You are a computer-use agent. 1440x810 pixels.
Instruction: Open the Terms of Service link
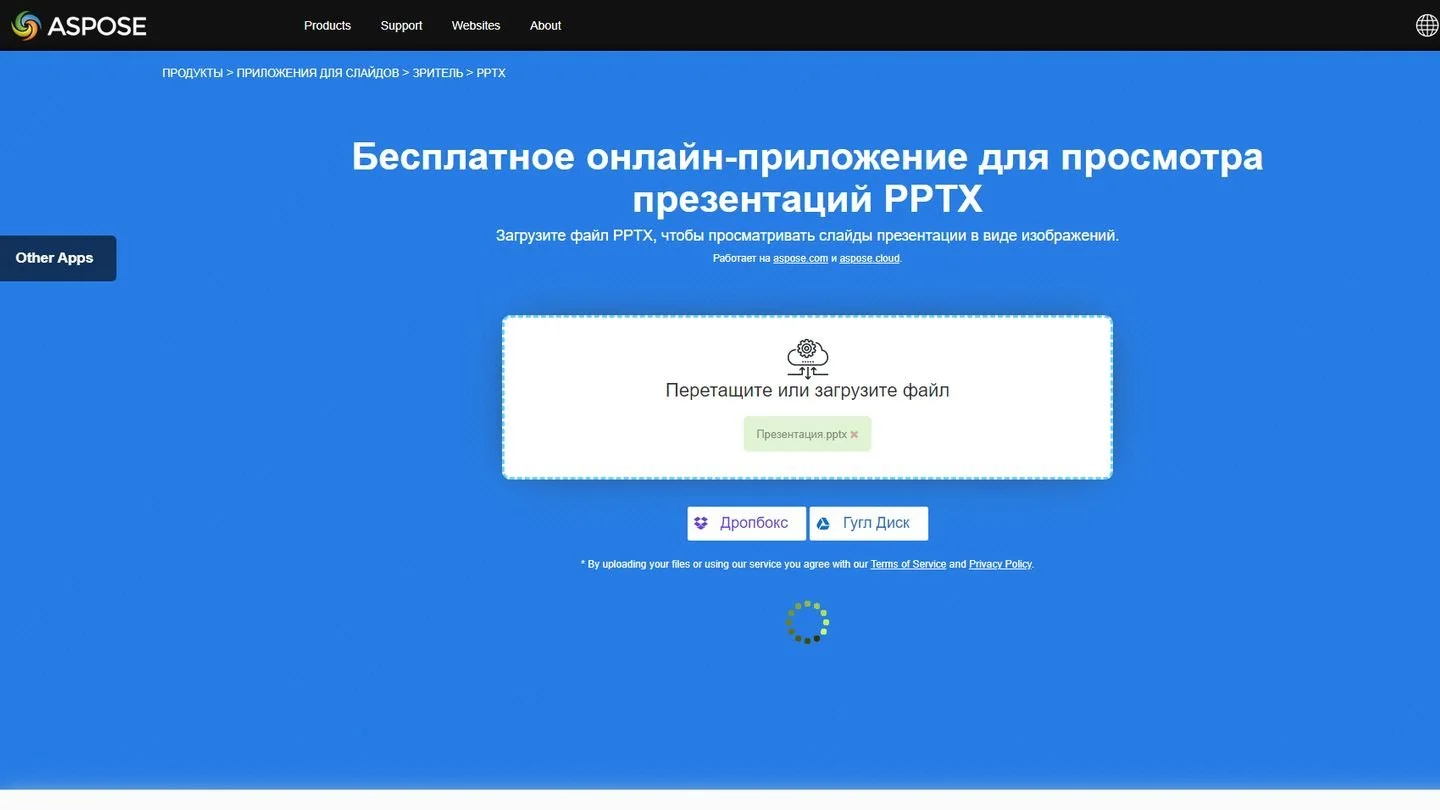(x=908, y=564)
